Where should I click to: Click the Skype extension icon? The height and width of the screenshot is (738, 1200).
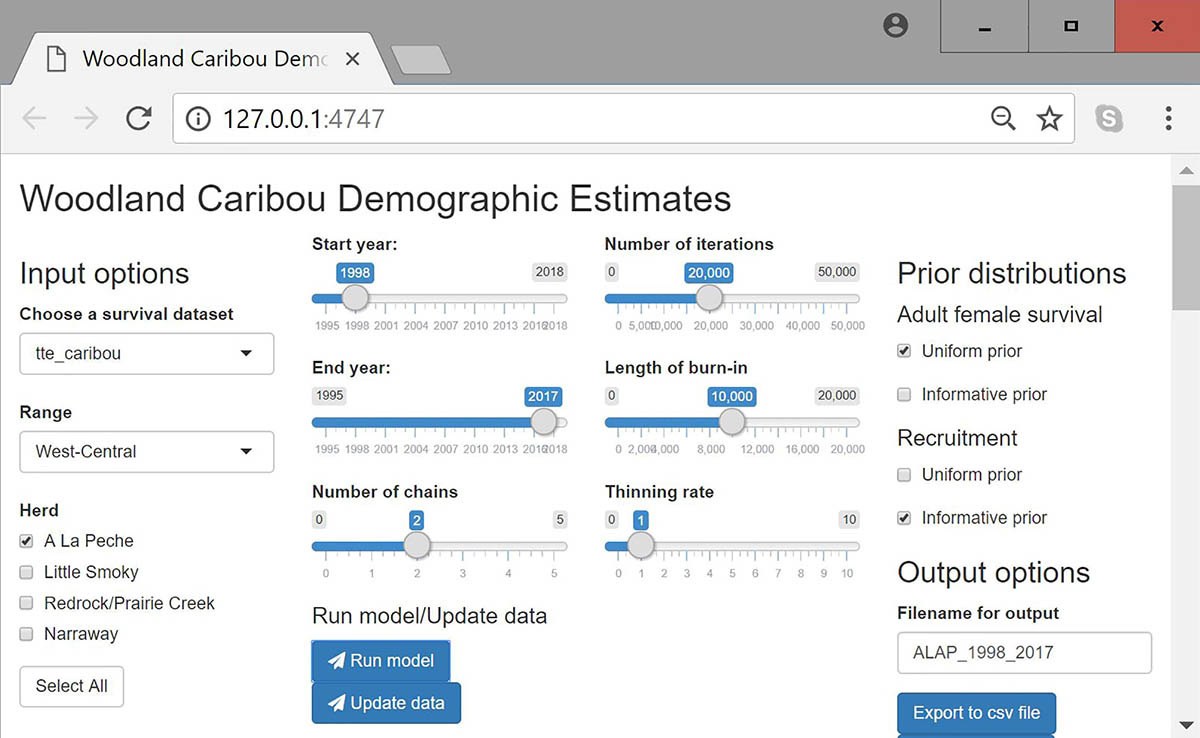1109,119
